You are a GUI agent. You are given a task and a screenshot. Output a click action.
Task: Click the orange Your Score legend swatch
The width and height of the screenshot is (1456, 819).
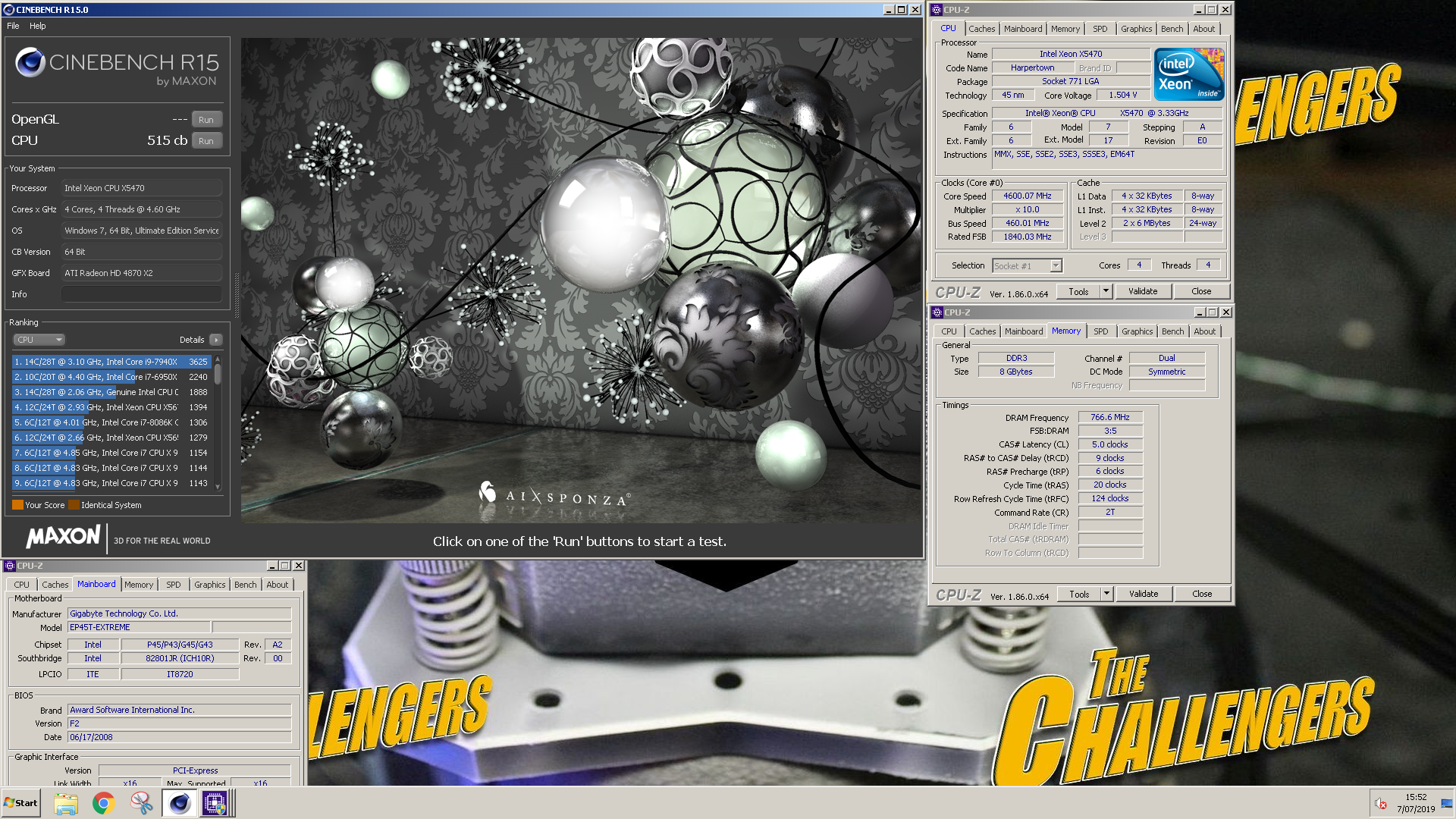point(17,505)
